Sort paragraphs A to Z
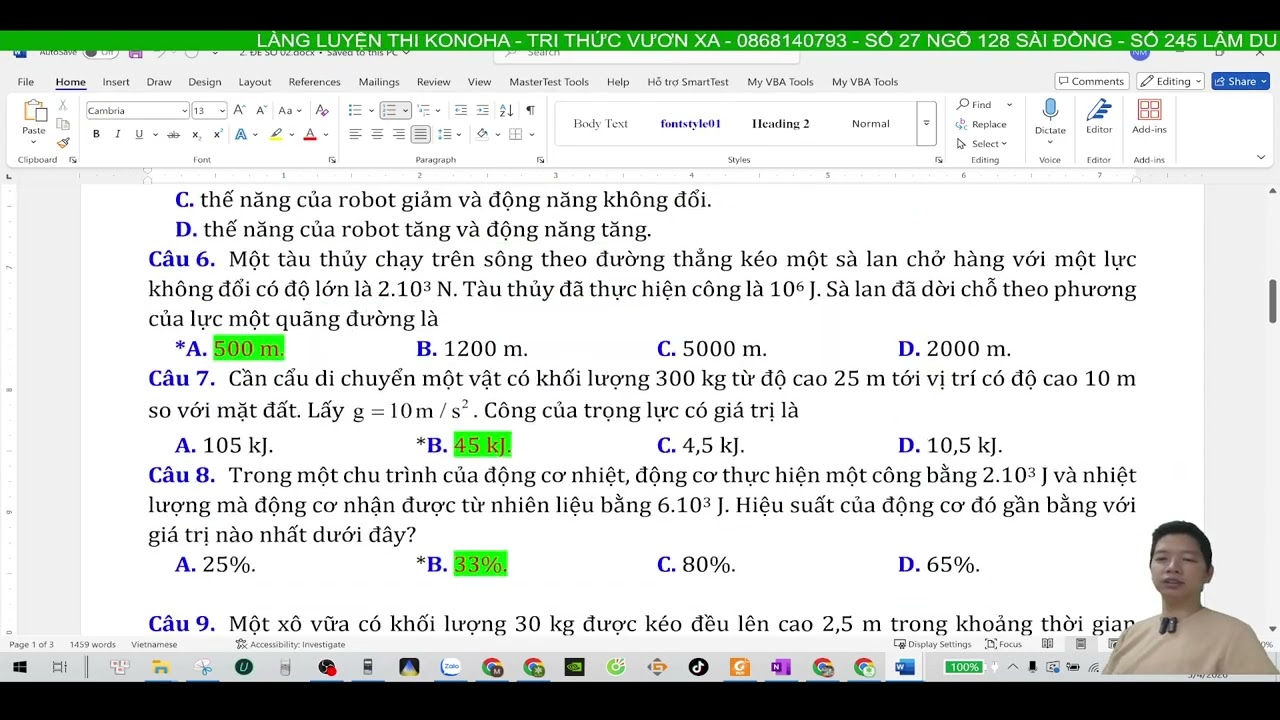The width and height of the screenshot is (1280, 720). 506,111
